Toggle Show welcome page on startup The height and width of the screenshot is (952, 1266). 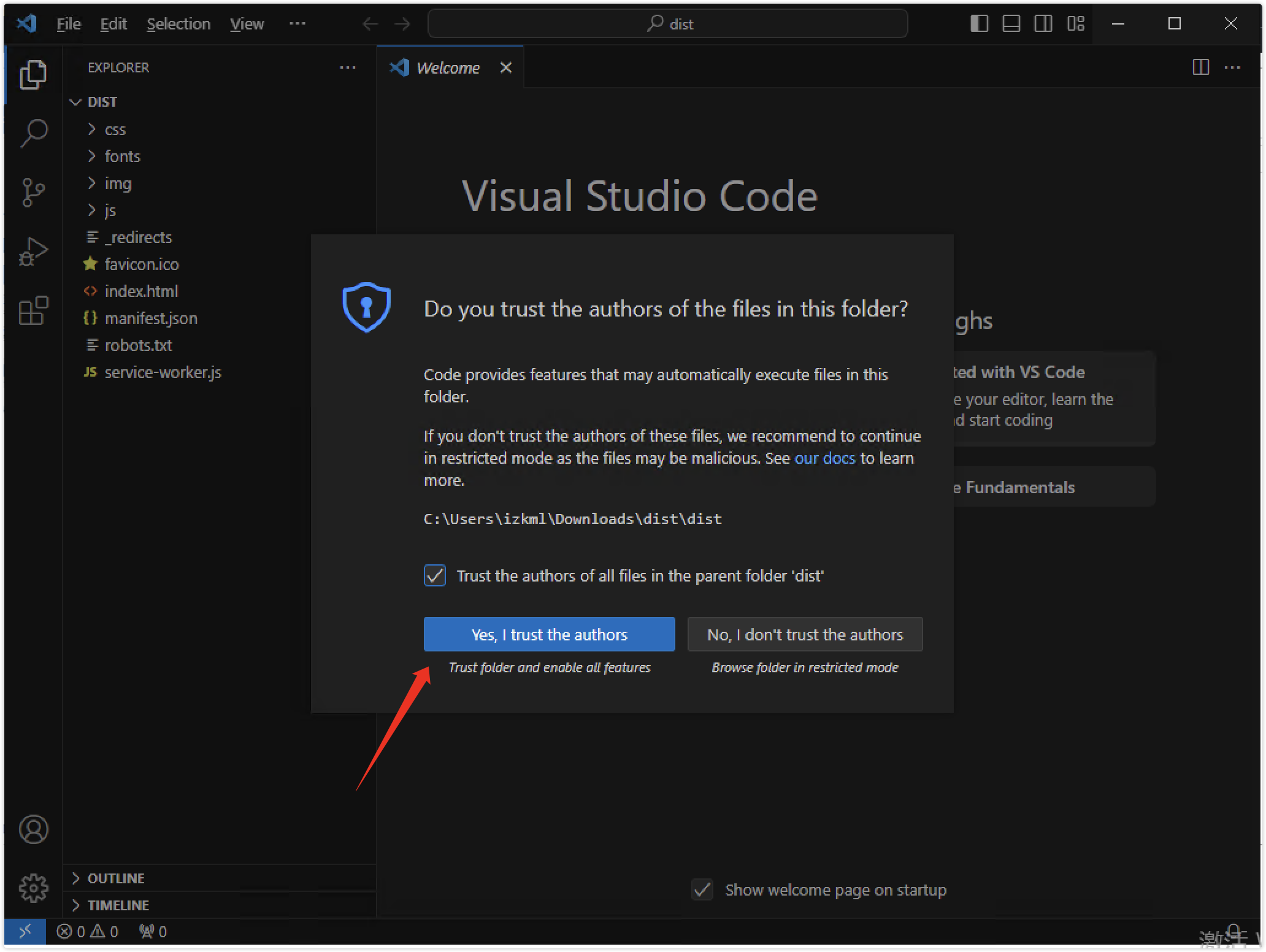702,889
